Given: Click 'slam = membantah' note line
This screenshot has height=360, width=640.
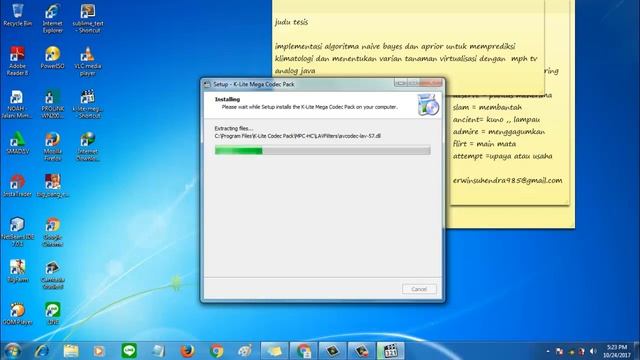Looking at the screenshot, I should click(x=487, y=107).
